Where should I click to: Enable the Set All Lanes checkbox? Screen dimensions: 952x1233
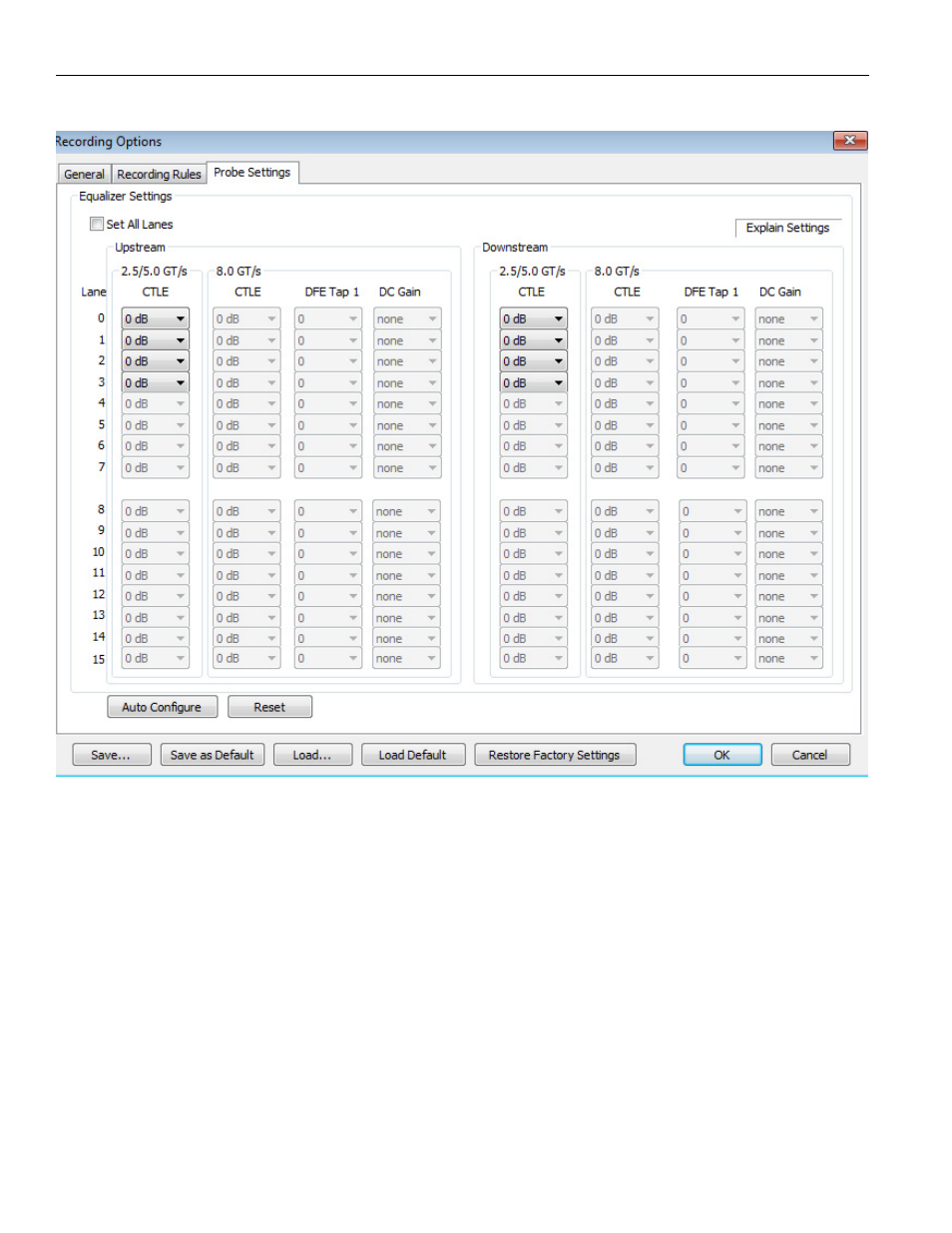97,225
